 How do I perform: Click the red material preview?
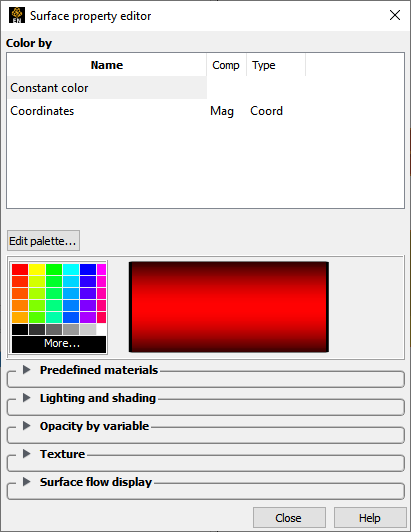click(229, 307)
